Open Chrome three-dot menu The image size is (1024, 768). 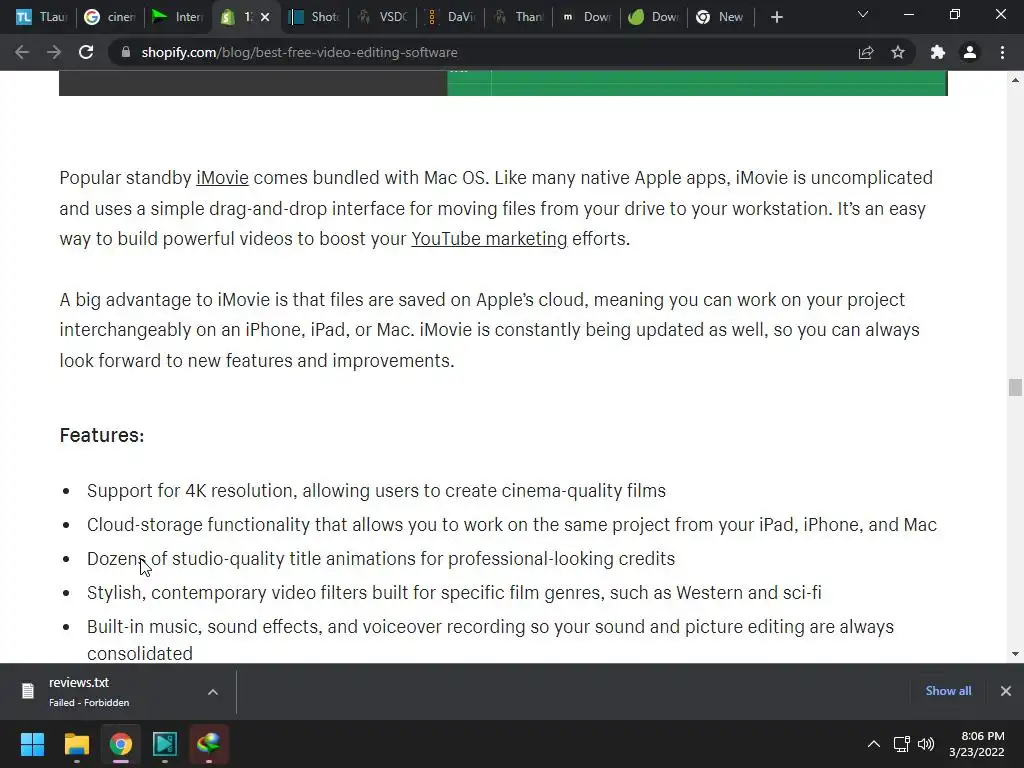point(1002,52)
